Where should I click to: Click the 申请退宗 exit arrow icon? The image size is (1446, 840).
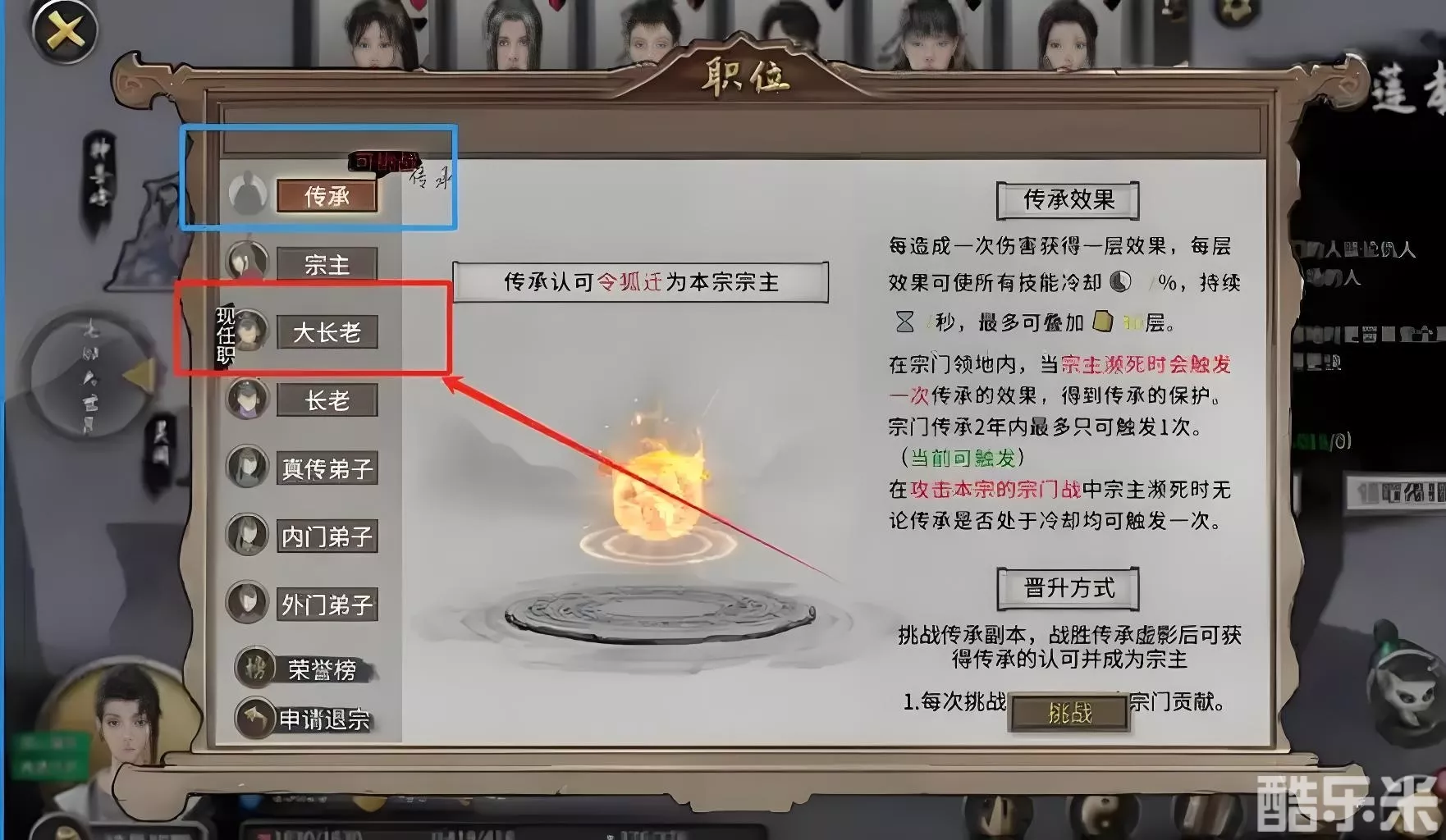(x=255, y=718)
